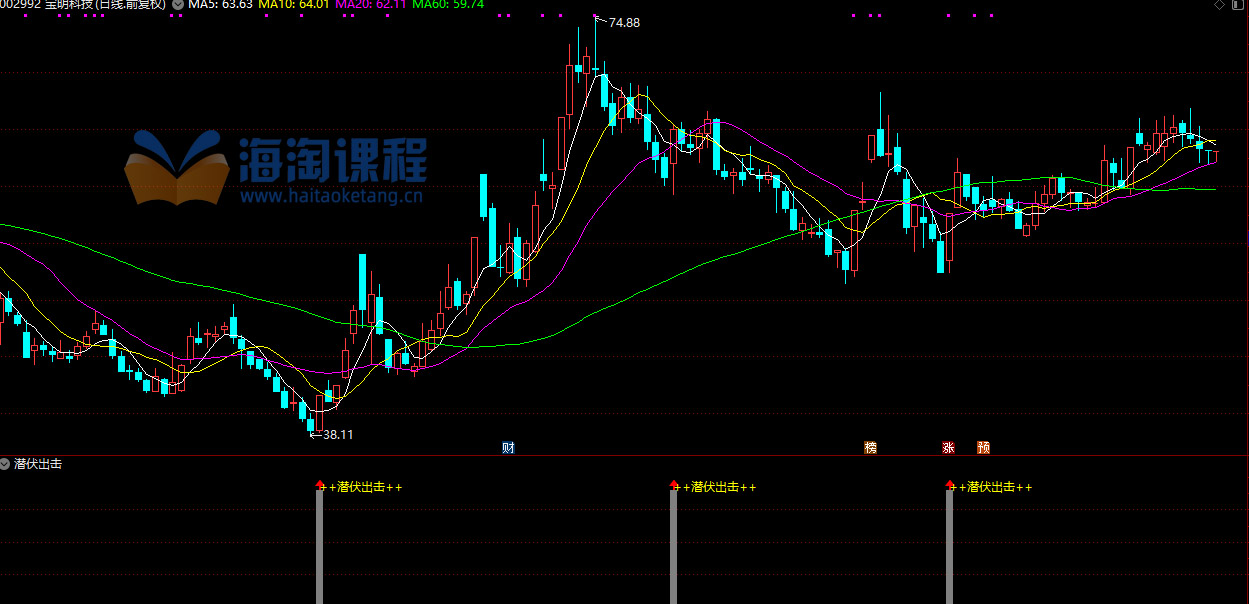Screen dimensions: 1249x604
Task: Click the first red arrow 潜伏出击 signal
Action: click(320, 485)
